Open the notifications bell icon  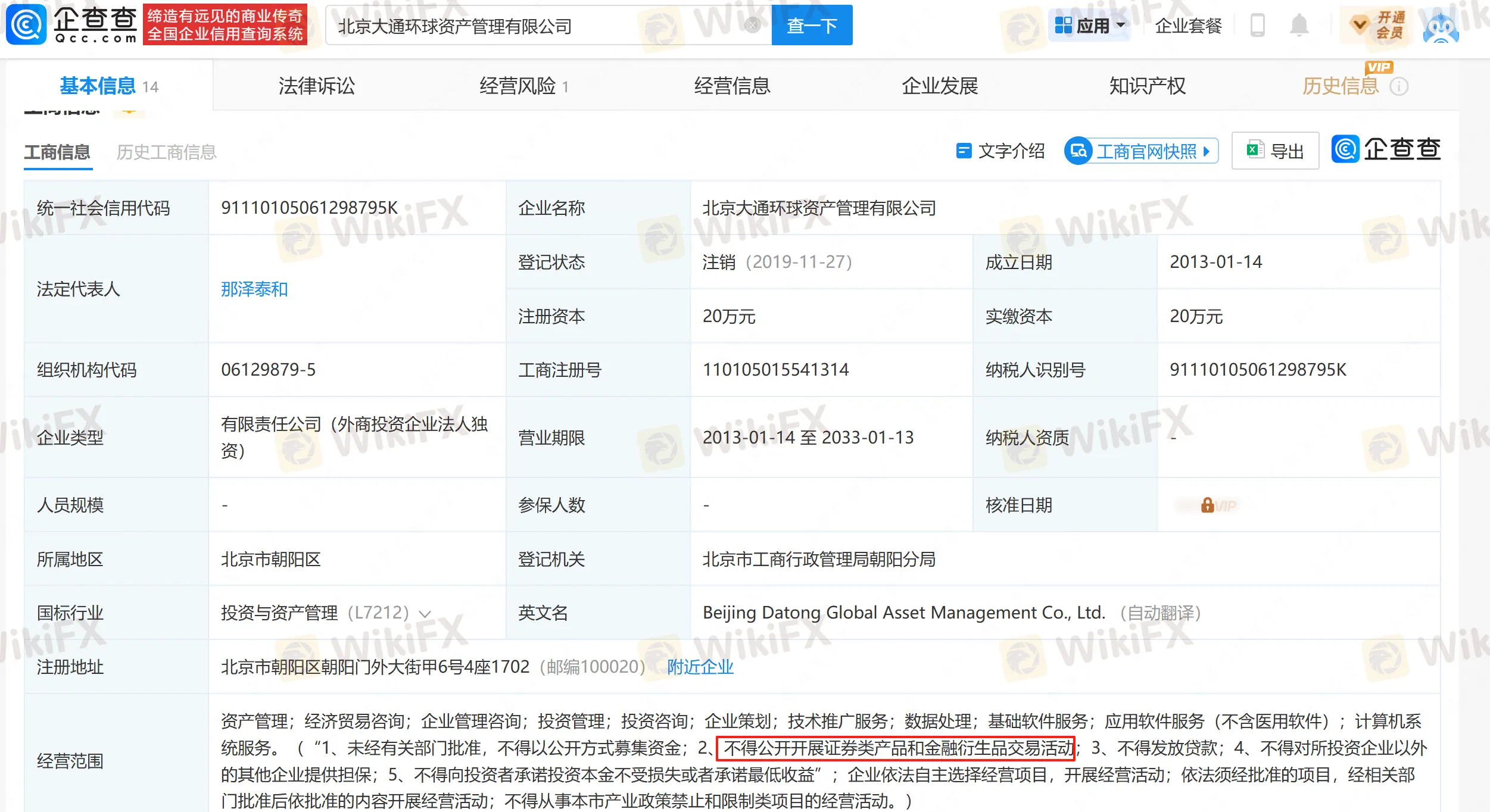click(1299, 26)
